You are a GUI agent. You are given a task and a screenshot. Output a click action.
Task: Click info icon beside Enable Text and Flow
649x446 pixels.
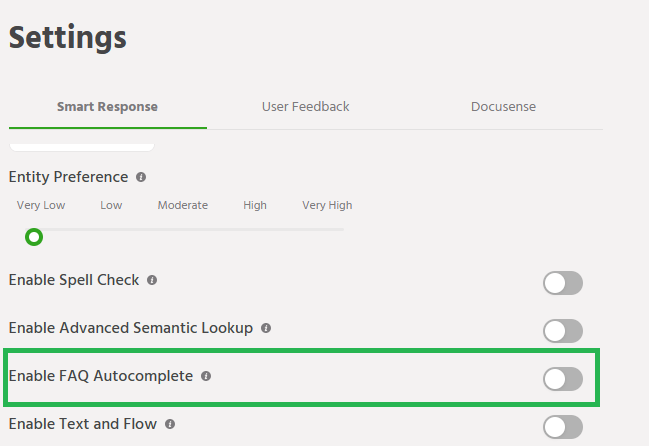coord(170,424)
